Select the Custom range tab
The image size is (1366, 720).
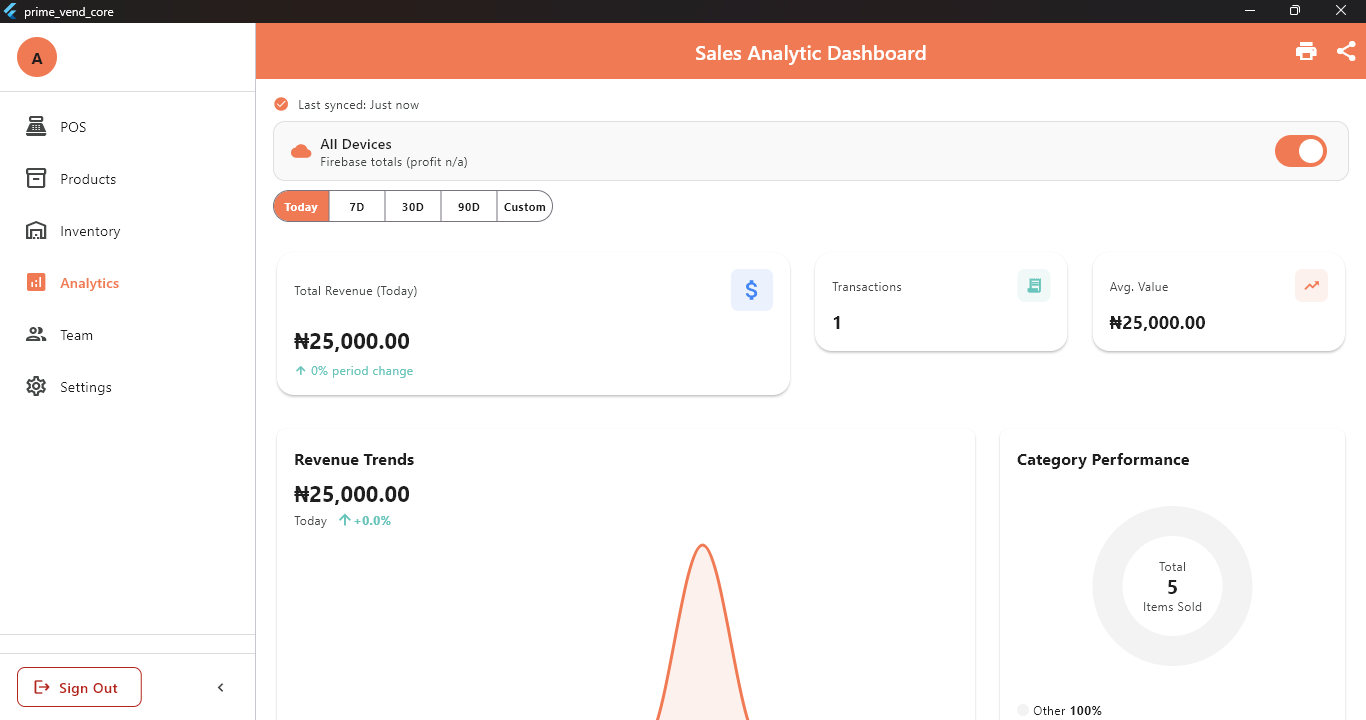tap(525, 207)
